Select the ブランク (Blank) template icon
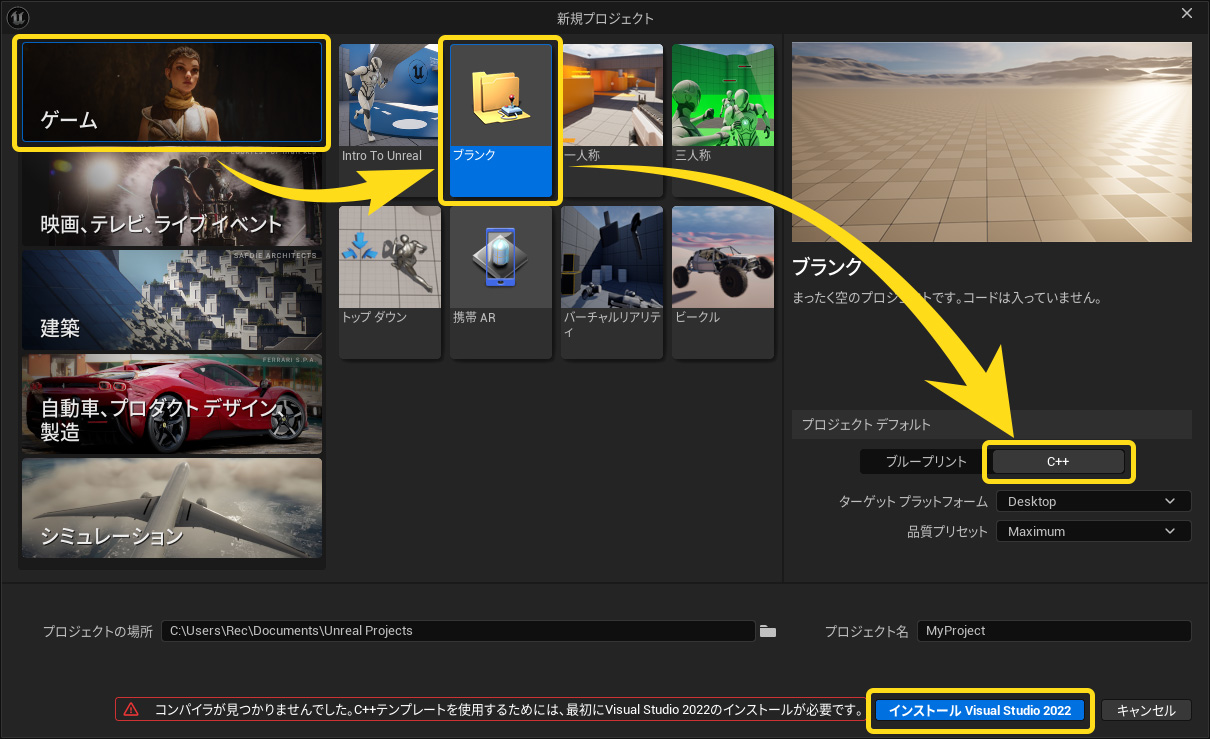This screenshot has height=739, width=1210. (500, 95)
